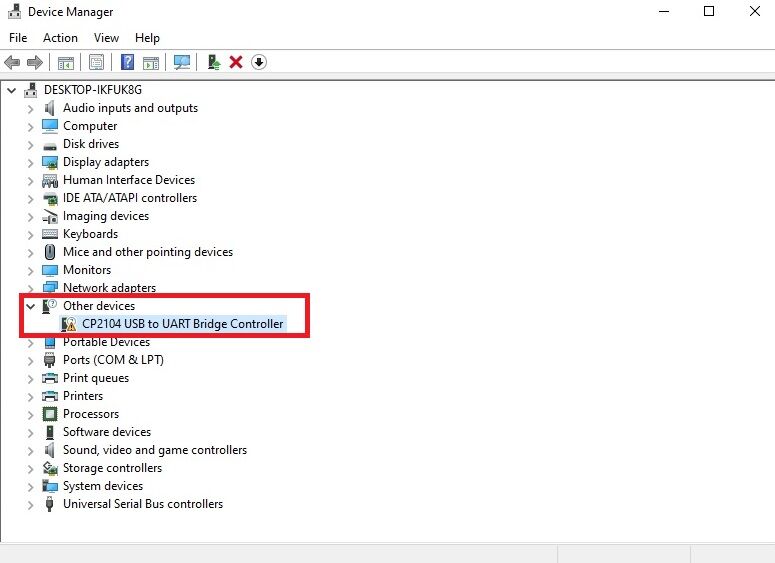Click the down-arrow Disable device icon
Image resolution: width=775 pixels, height=563 pixels.
(258, 62)
